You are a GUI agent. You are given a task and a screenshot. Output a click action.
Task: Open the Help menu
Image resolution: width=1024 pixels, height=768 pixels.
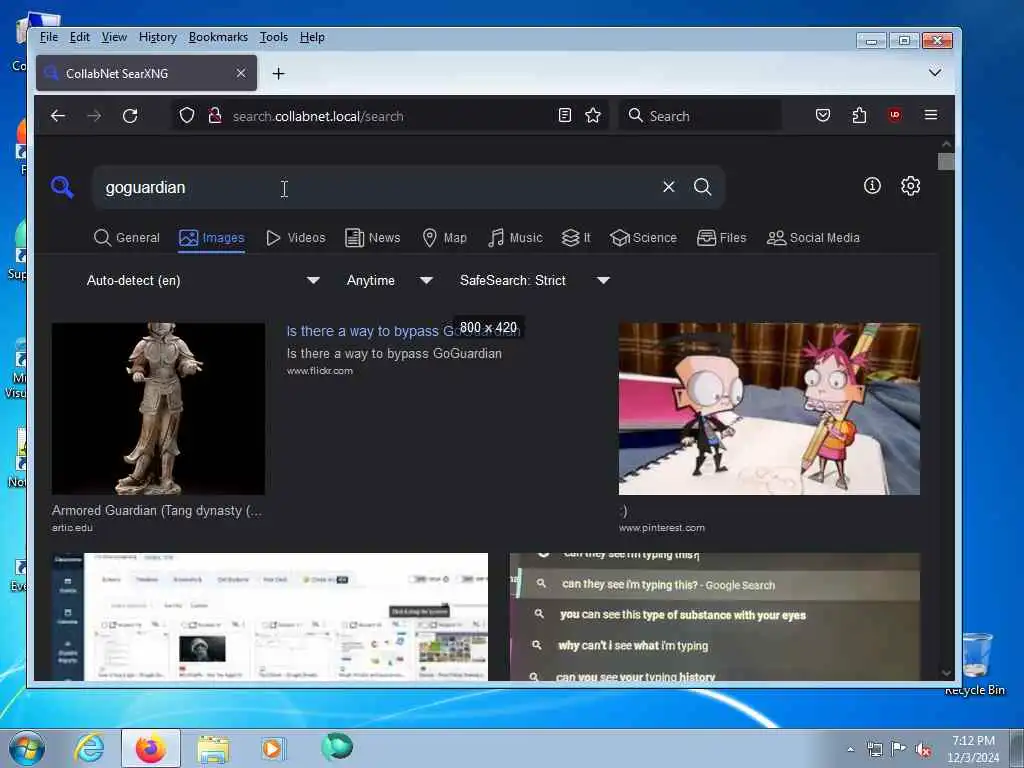click(x=312, y=37)
